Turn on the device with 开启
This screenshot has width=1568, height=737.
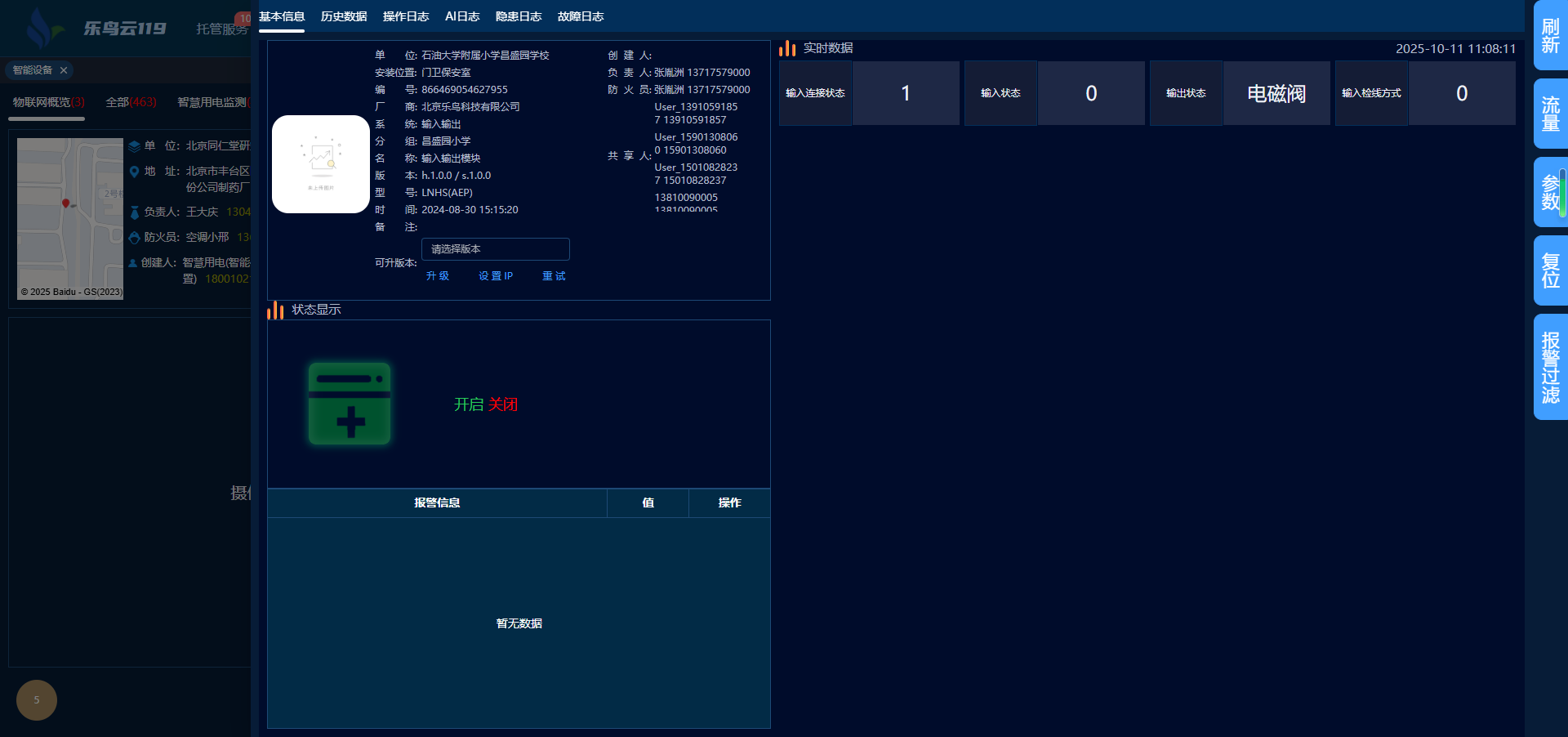(x=469, y=404)
